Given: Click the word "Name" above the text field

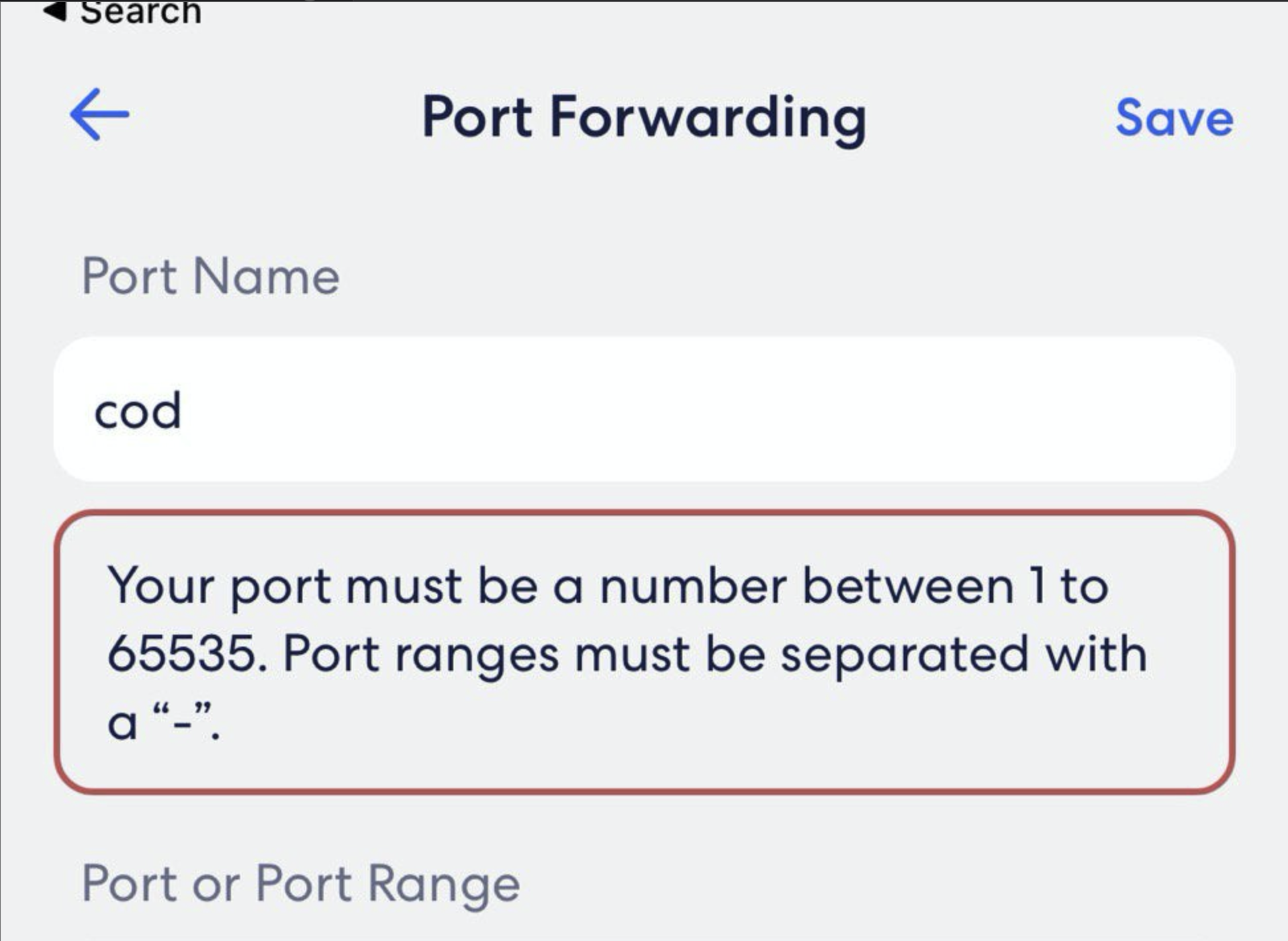Looking at the screenshot, I should tap(266, 276).
